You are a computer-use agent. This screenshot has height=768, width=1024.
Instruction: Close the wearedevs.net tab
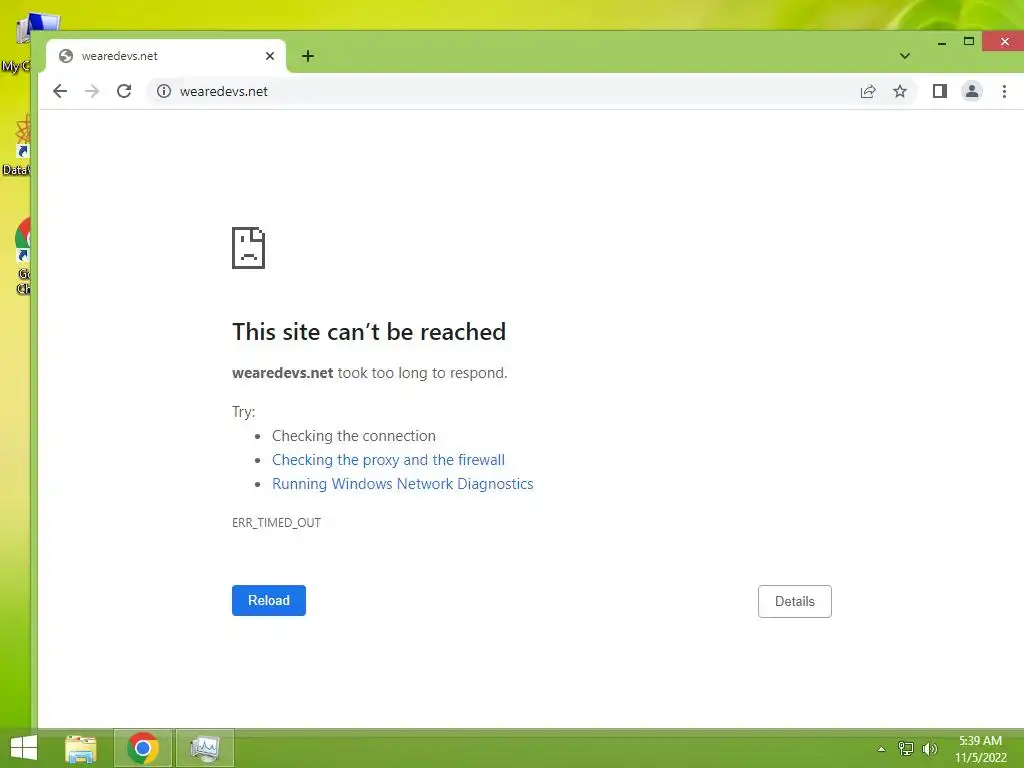(270, 56)
